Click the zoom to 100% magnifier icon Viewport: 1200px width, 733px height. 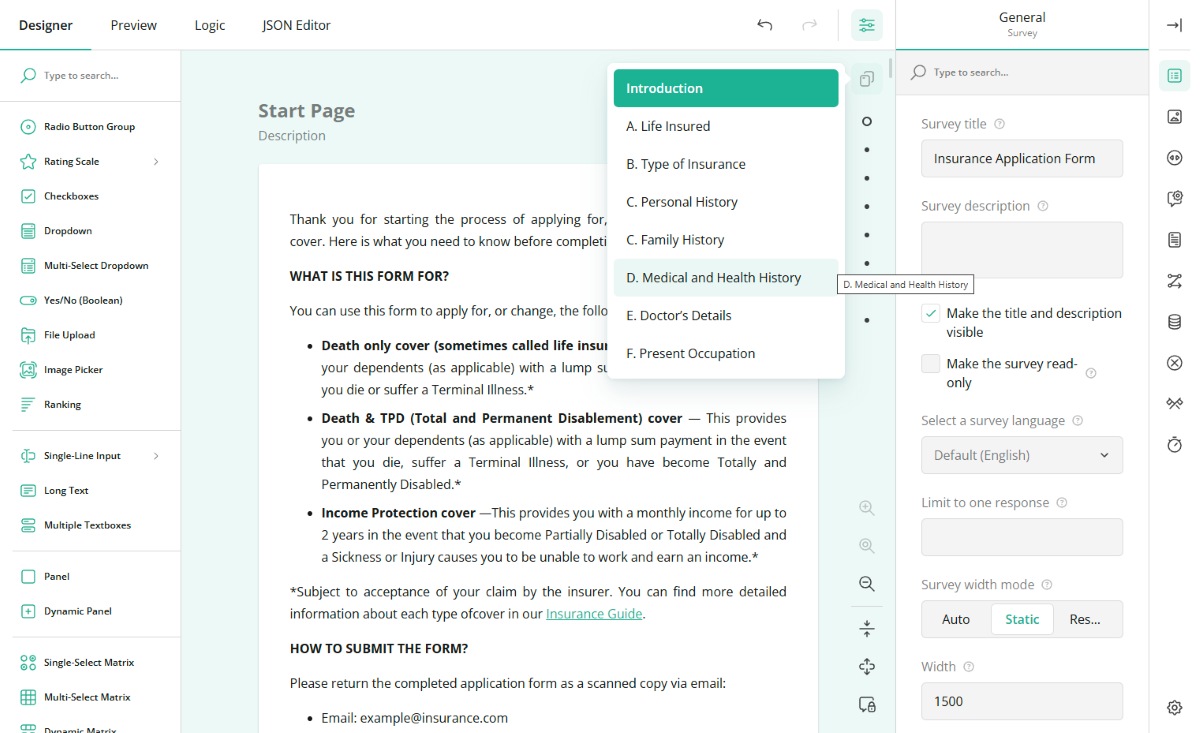click(867, 546)
